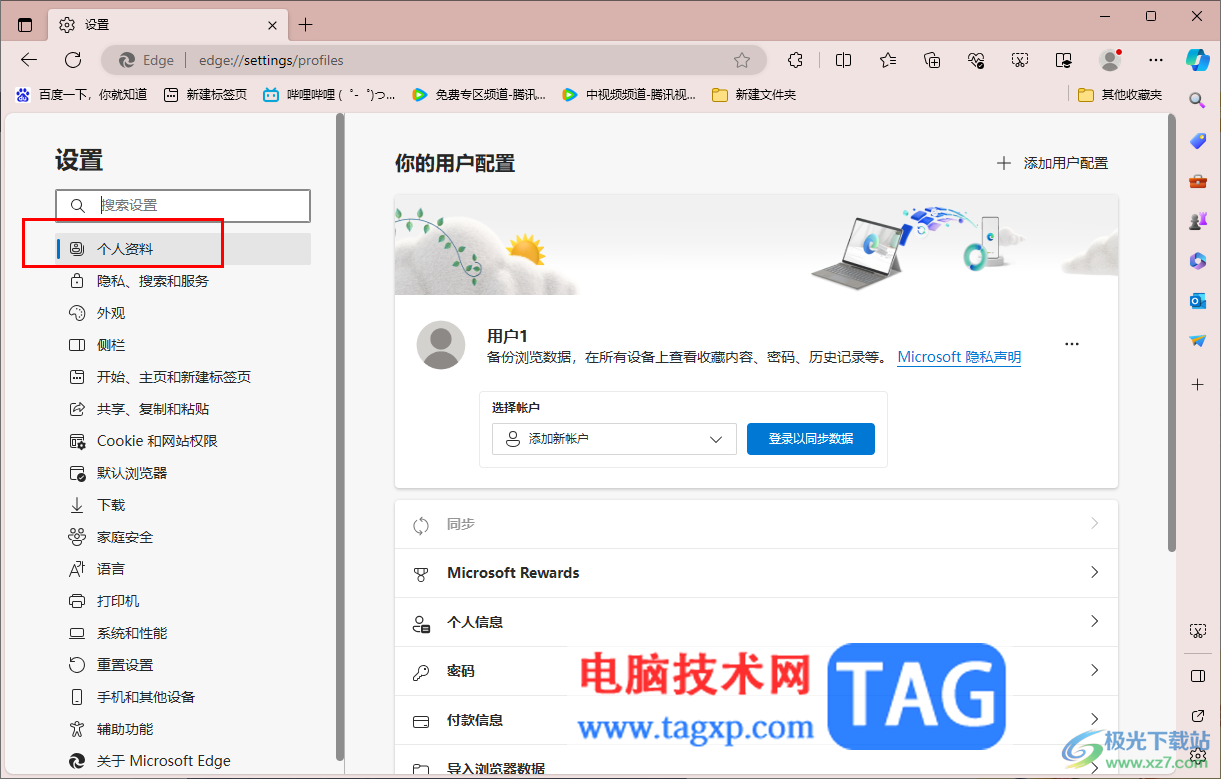Image resolution: width=1221 pixels, height=779 pixels.
Task: Open Browser essentials from the toolbar
Action: tap(976, 60)
